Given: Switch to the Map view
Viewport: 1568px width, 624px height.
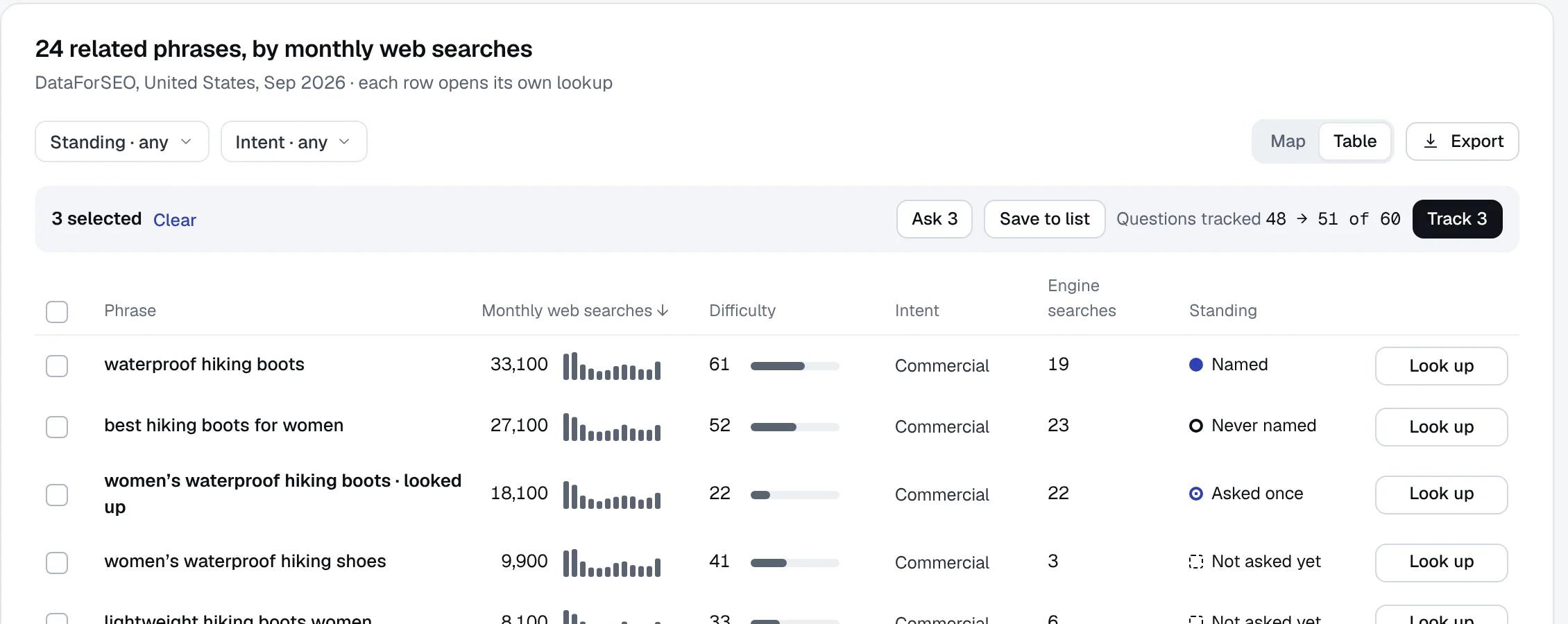Looking at the screenshot, I should point(1288,141).
